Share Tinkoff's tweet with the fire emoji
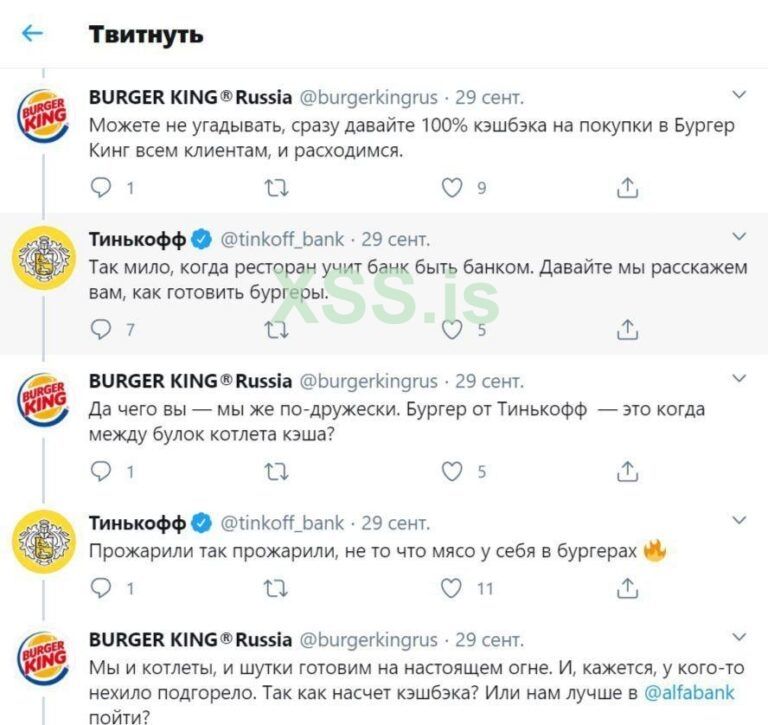This screenshot has width=768, height=725. (x=628, y=588)
